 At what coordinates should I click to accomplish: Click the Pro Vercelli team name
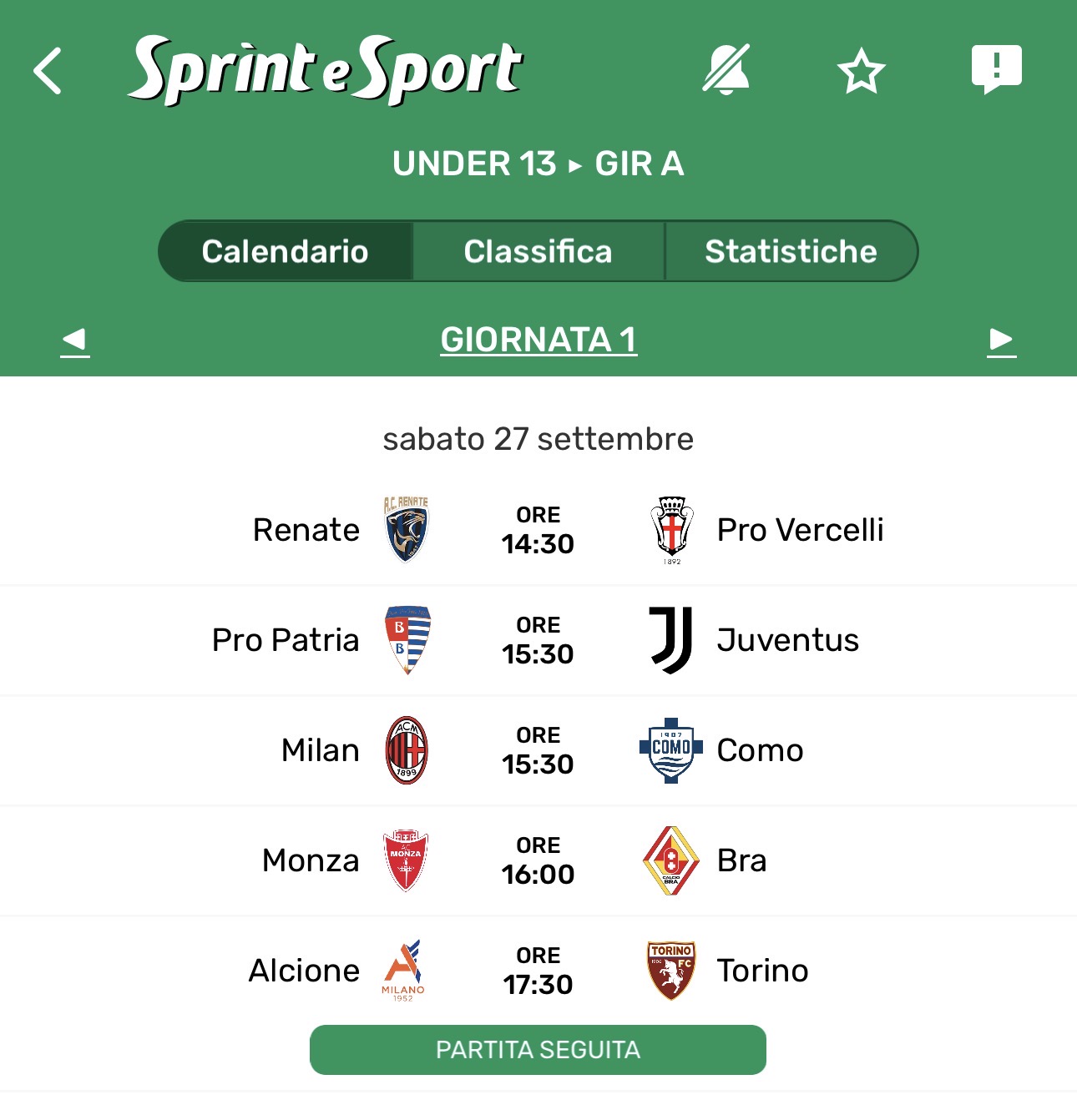click(800, 530)
